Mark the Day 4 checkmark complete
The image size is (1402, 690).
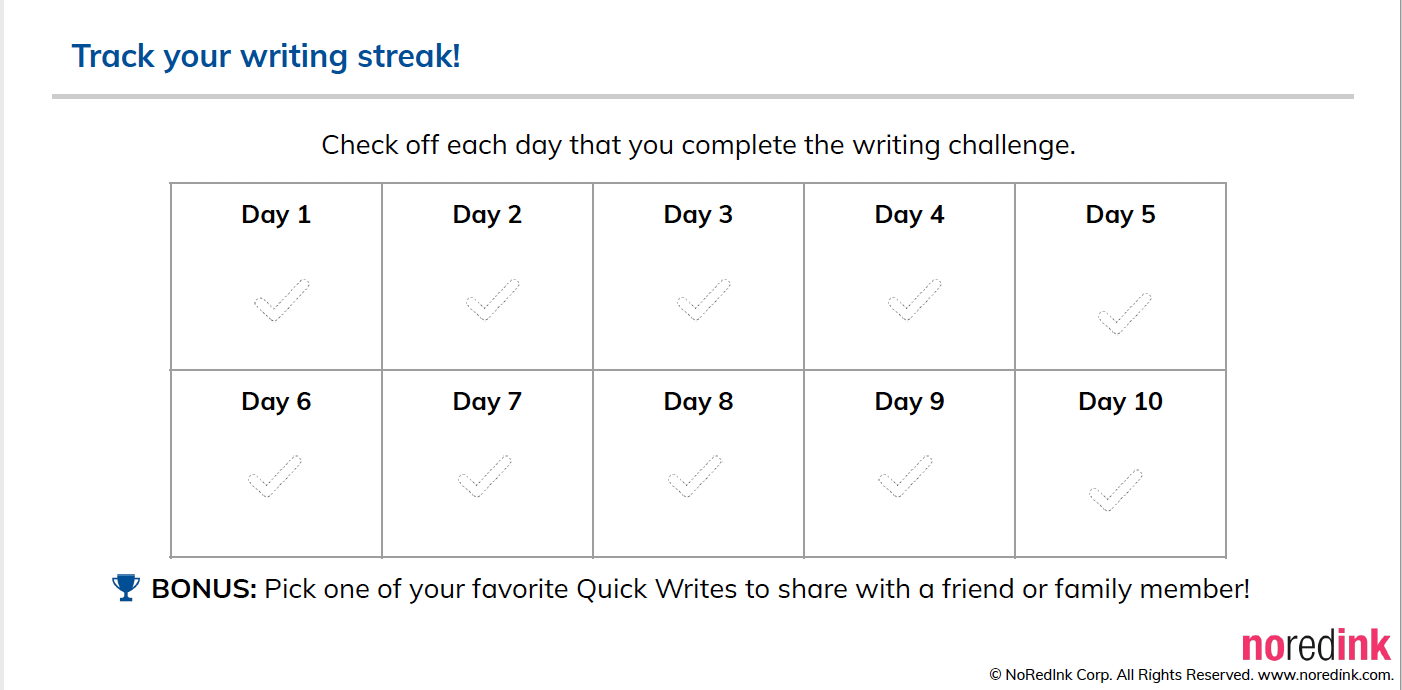913,301
